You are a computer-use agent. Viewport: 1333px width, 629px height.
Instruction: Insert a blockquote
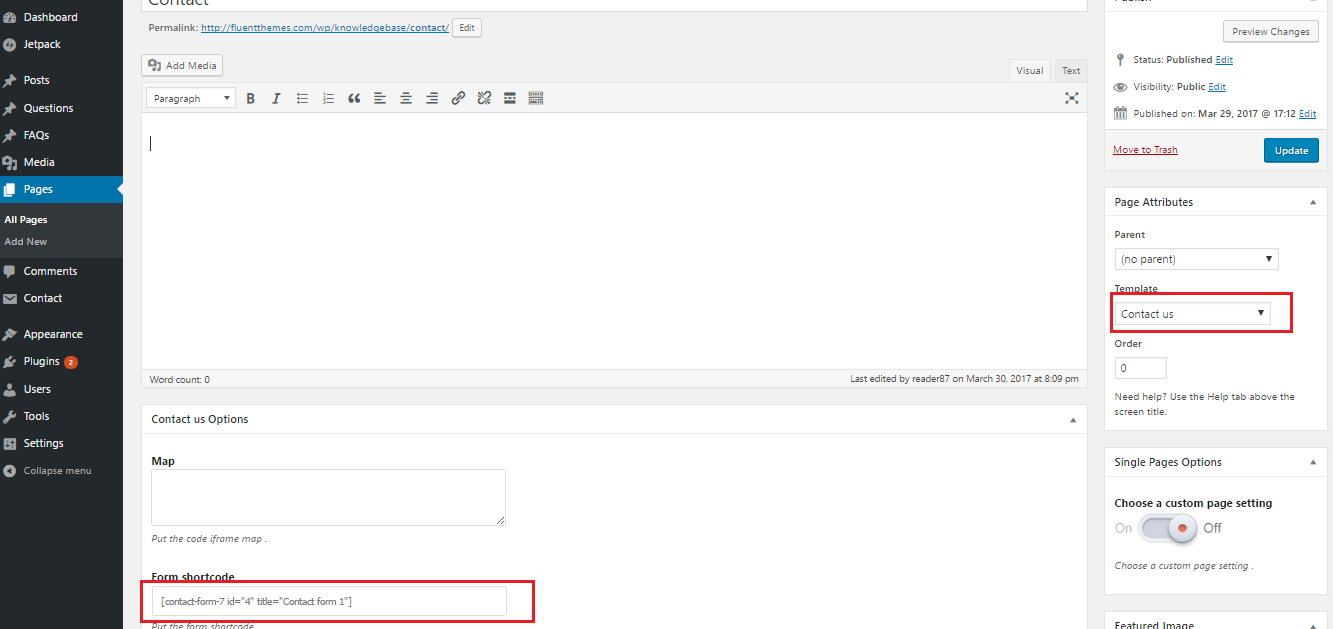coord(354,98)
